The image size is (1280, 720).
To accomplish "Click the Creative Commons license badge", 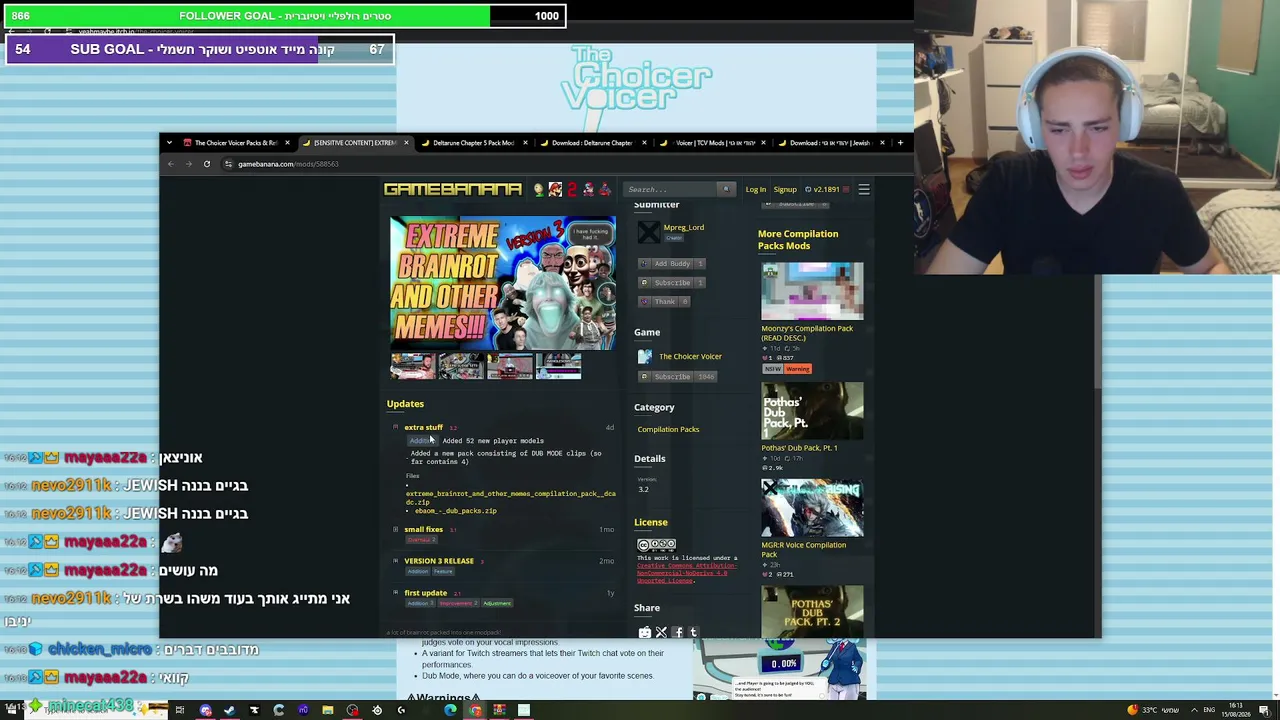I will pos(656,545).
